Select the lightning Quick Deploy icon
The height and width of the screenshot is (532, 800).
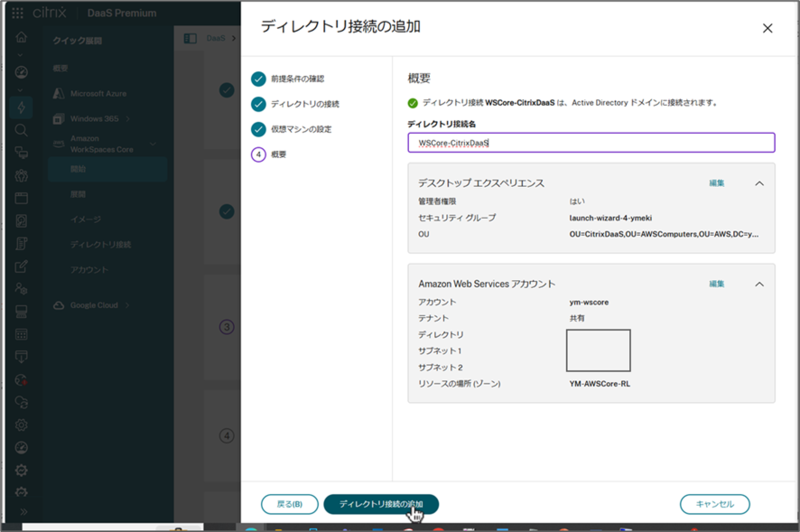[21, 107]
